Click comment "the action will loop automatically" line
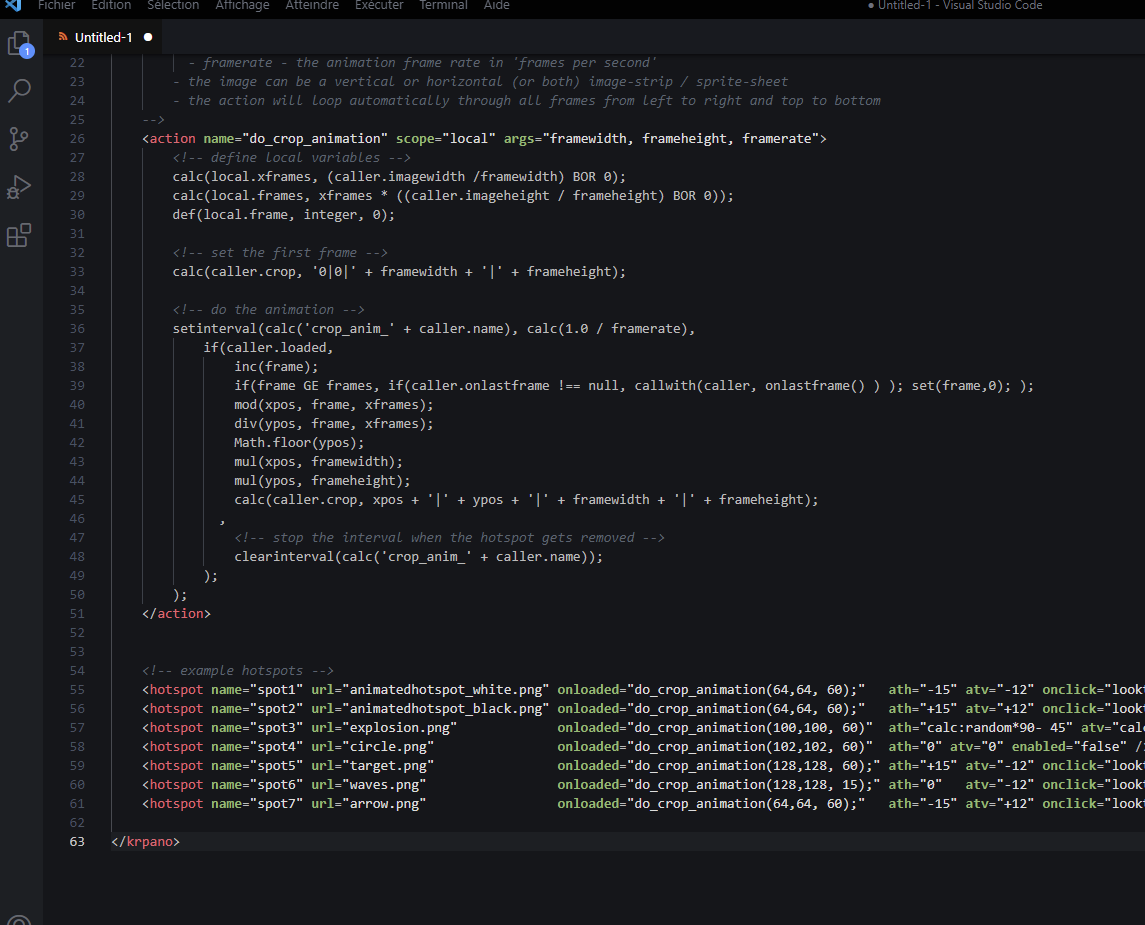The height and width of the screenshot is (925, 1145). [526, 101]
